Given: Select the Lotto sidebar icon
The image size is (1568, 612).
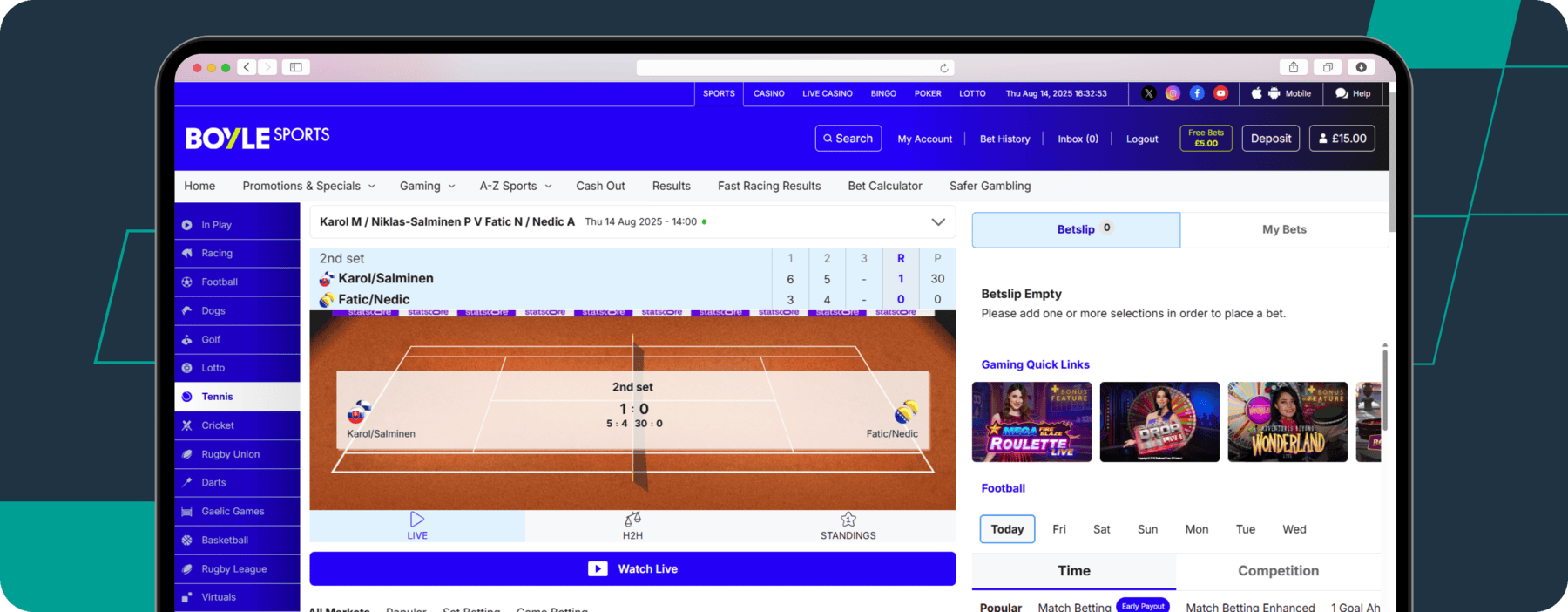Looking at the screenshot, I should [x=186, y=368].
